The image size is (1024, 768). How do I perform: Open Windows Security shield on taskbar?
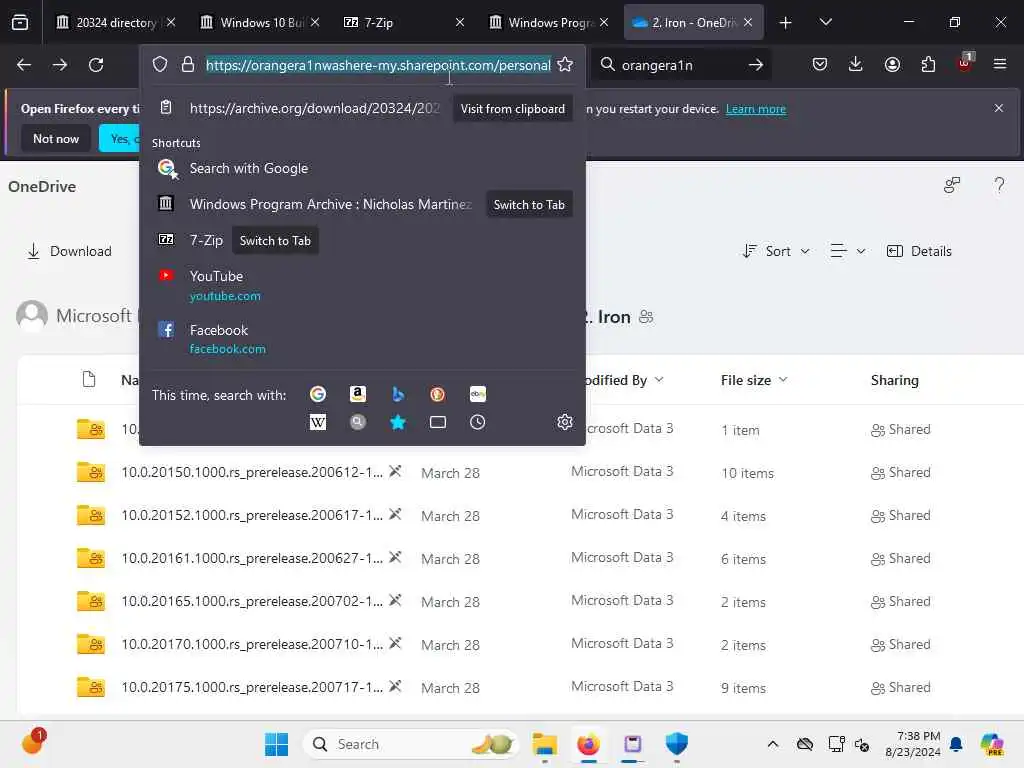(x=677, y=744)
